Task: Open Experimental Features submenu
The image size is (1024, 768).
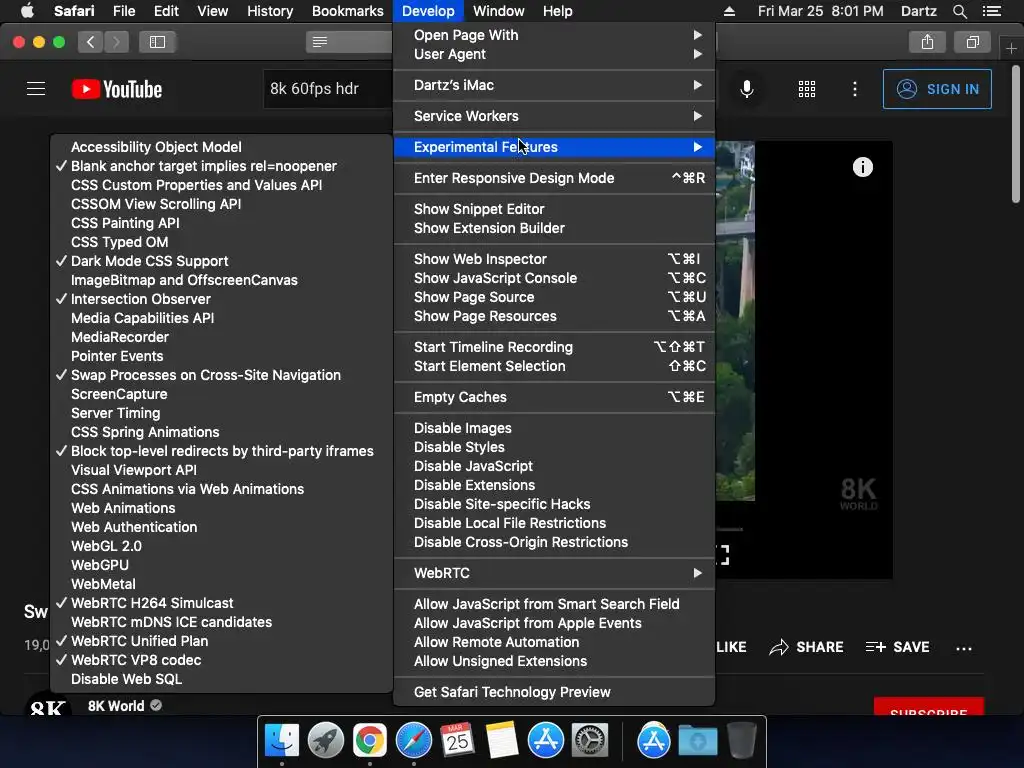Action: (x=554, y=147)
